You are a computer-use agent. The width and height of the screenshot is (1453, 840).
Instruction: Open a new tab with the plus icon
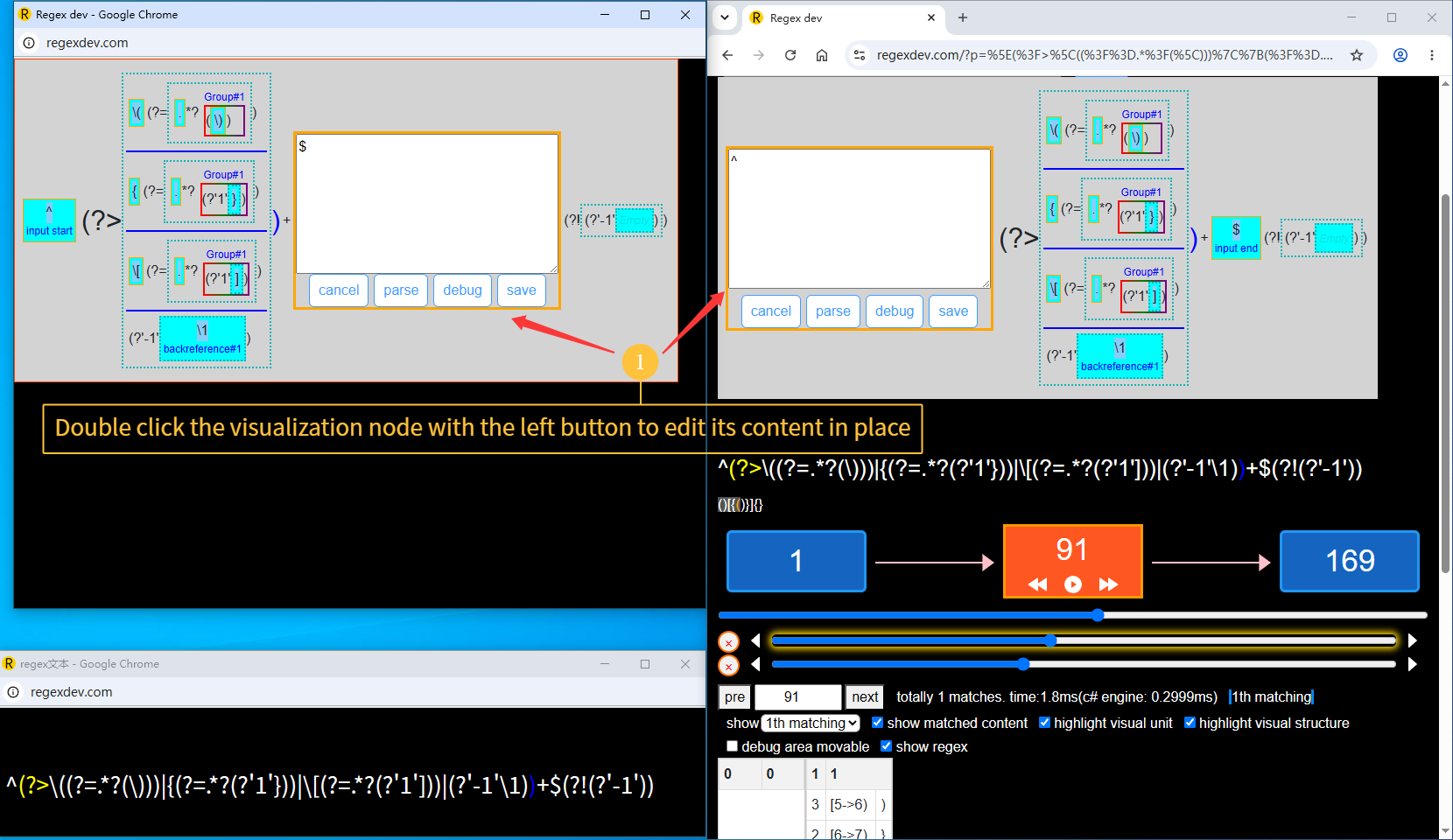point(963,17)
